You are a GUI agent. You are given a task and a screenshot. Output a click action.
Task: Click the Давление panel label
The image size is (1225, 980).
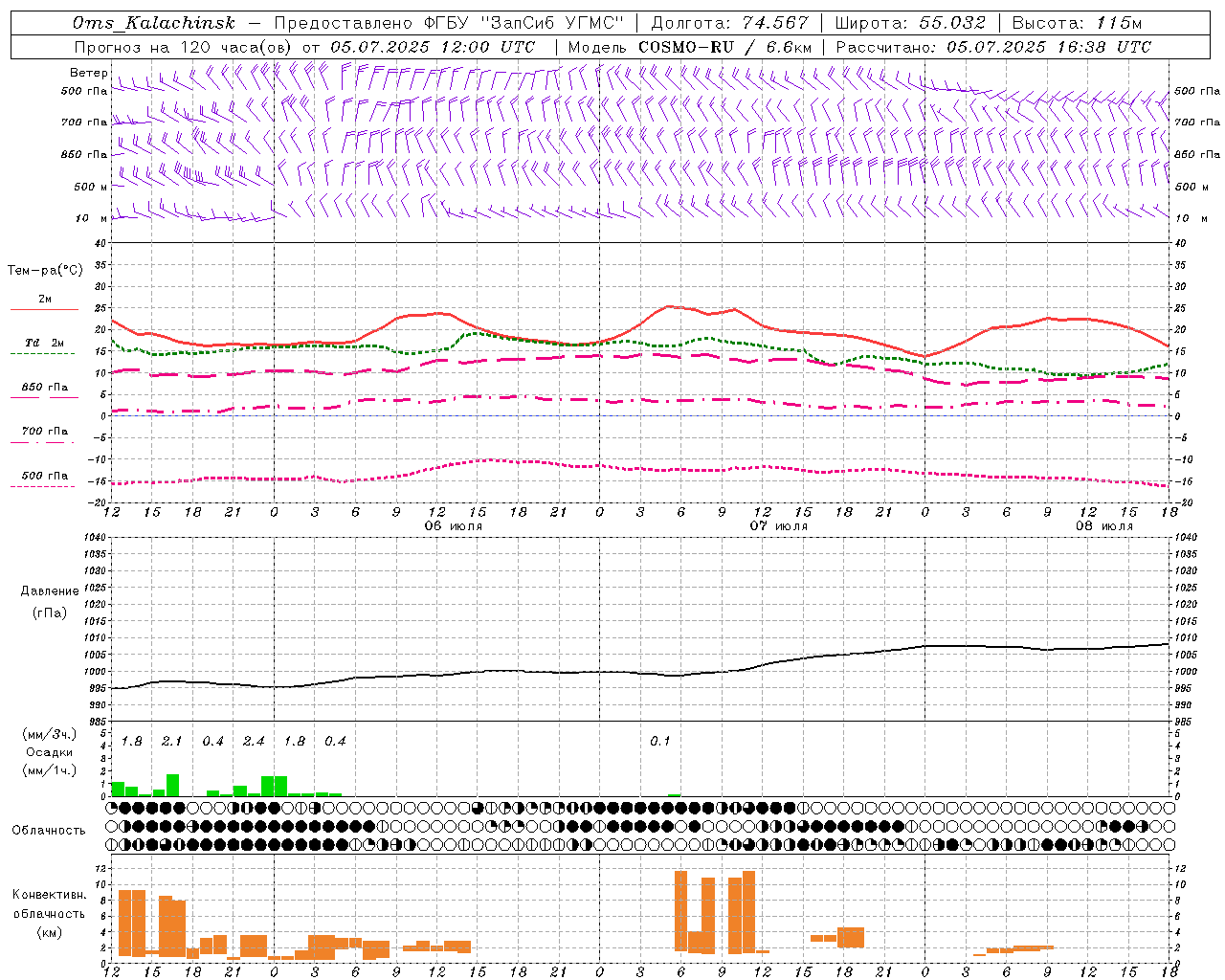click(x=49, y=591)
